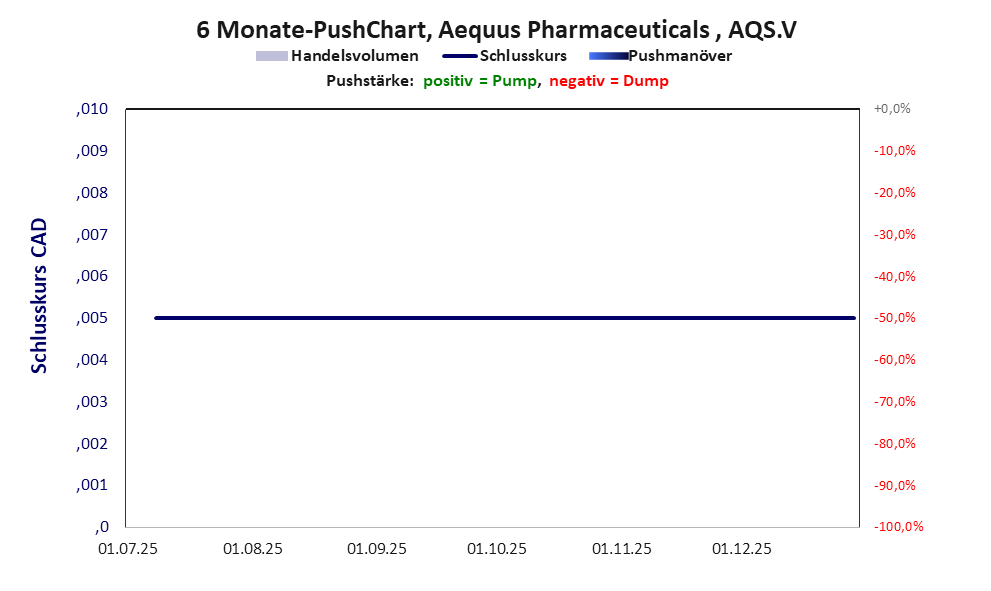This screenshot has width=991, height=591.
Task: Click the ,005 left axis value
Action: click(92, 318)
